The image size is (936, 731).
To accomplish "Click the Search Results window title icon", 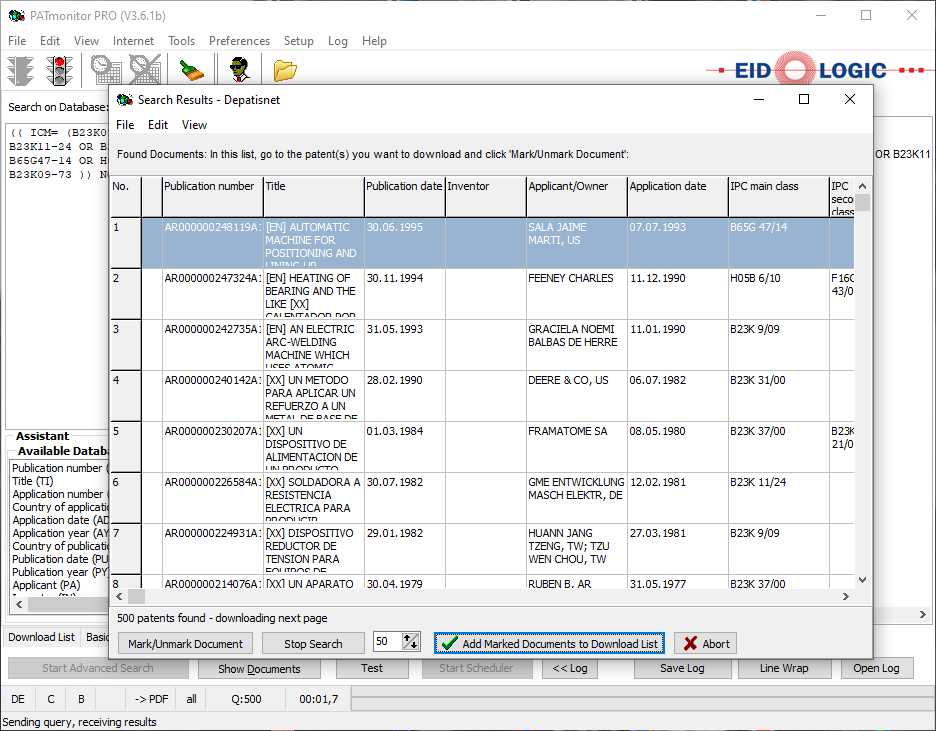I will (124, 100).
